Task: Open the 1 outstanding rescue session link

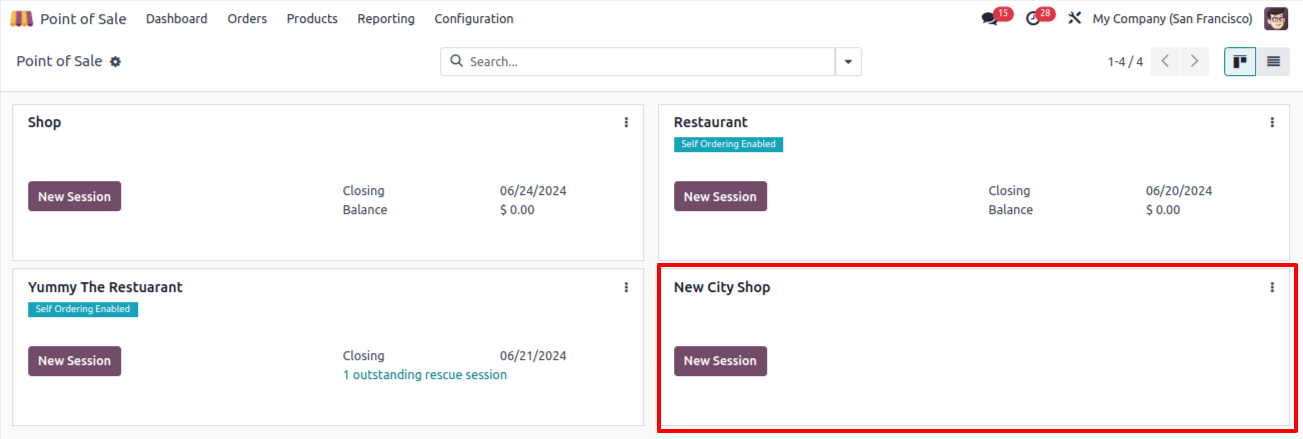Action: click(x=425, y=375)
